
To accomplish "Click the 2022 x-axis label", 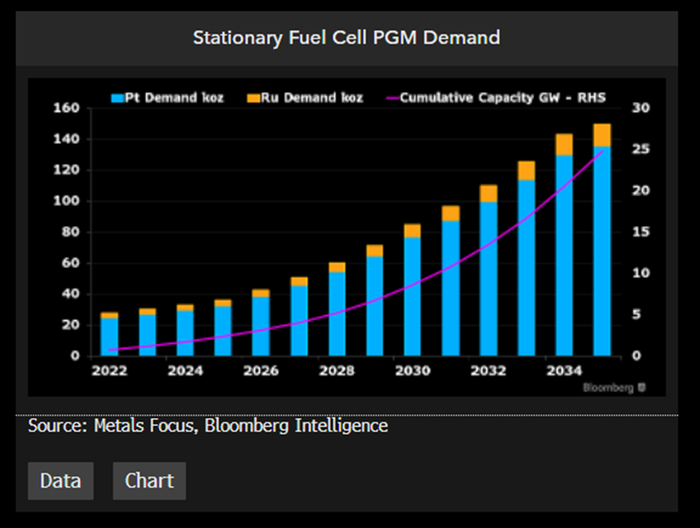I will (x=109, y=370).
